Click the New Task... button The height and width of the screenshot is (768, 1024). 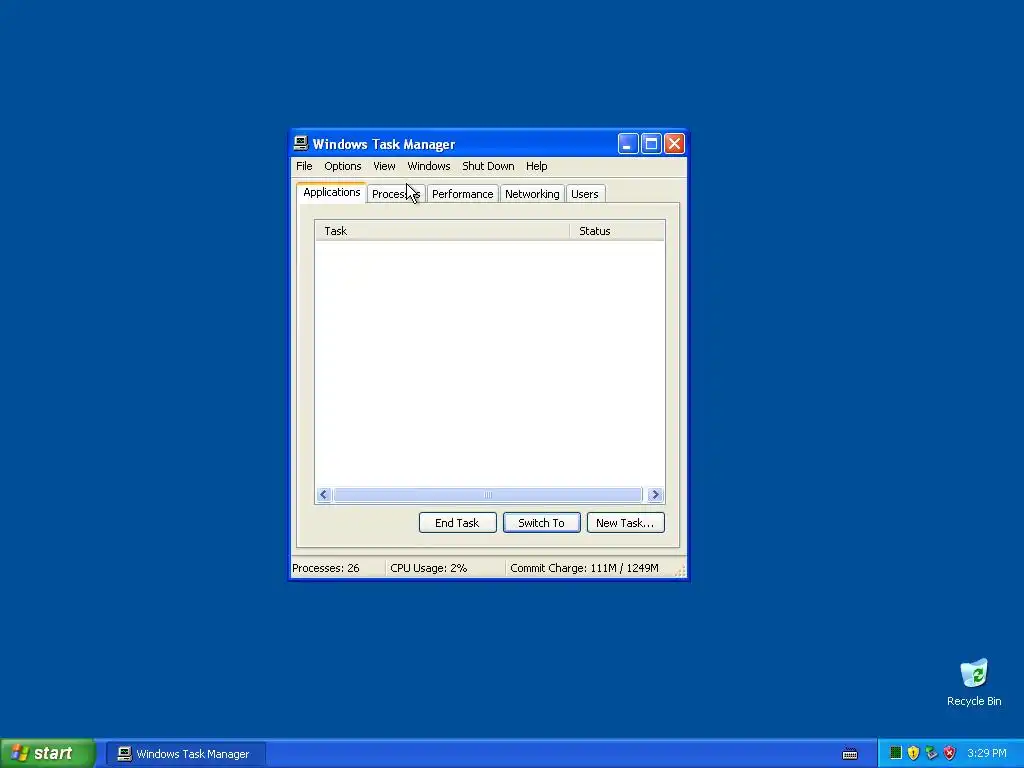click(x=625, y=522)
